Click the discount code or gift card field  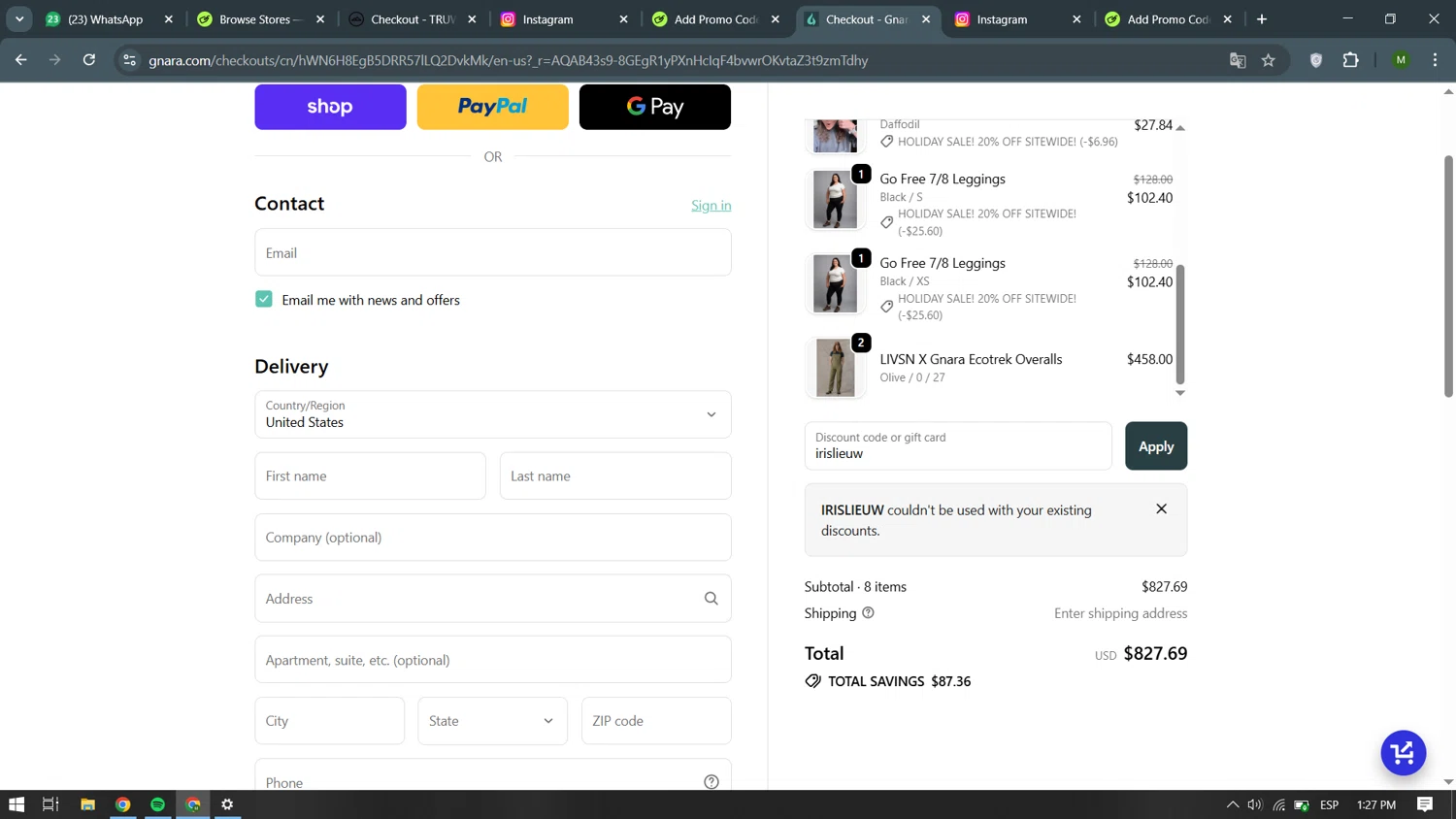[x=958, y=446]
